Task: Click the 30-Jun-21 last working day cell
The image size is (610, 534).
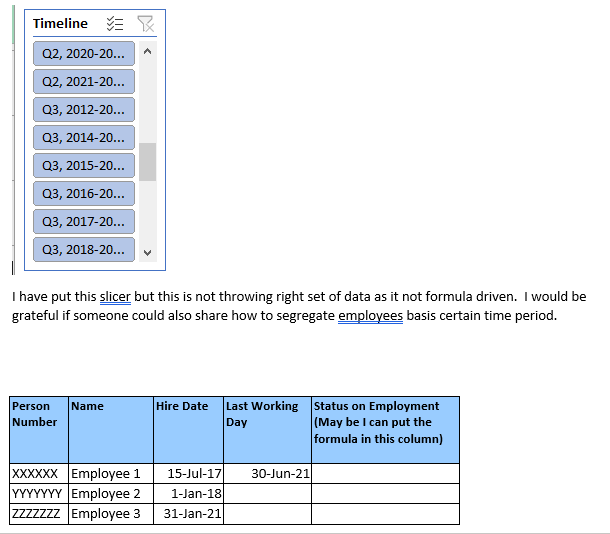Action: coord(268,474)
